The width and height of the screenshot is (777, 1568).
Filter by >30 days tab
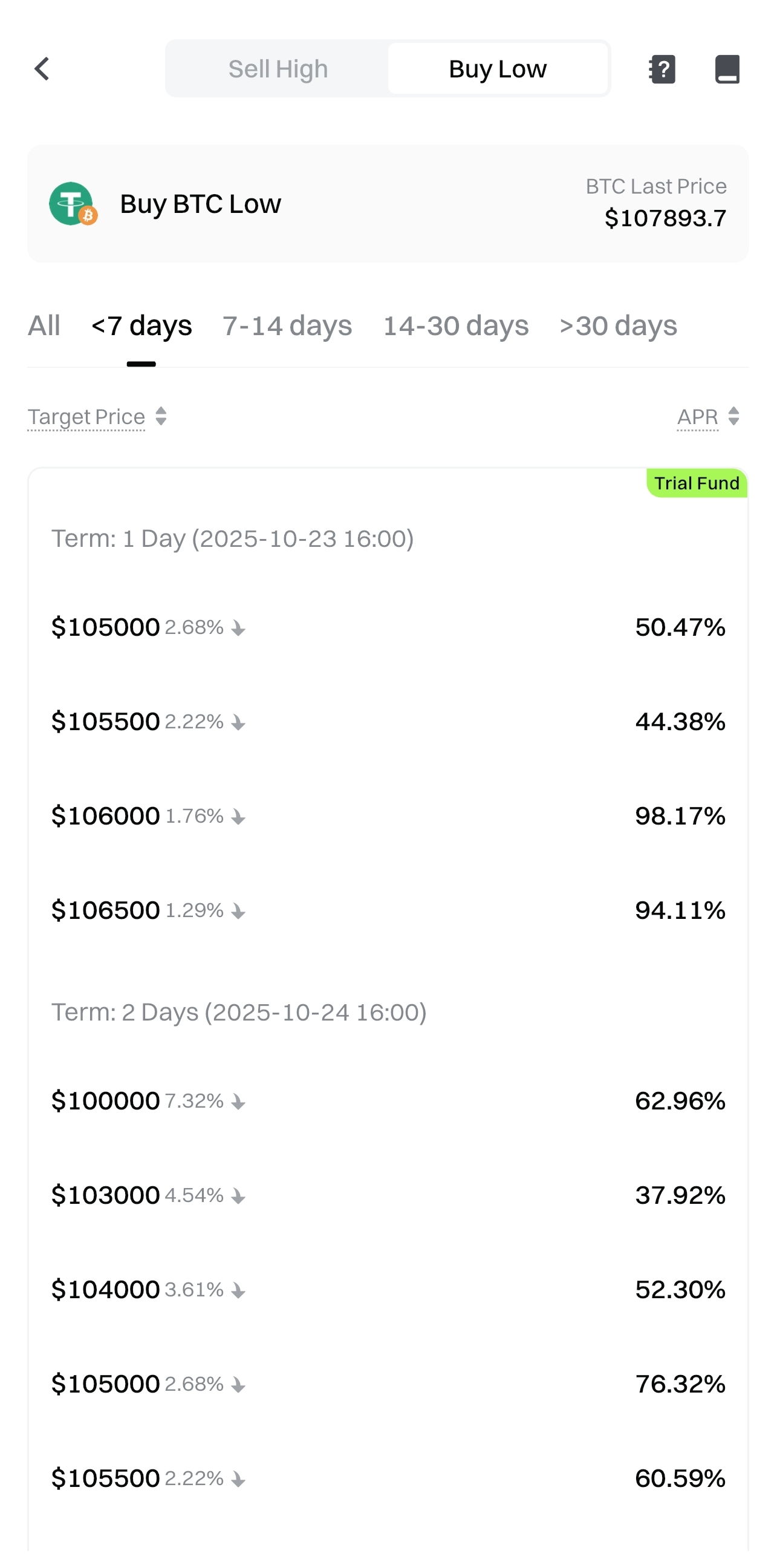[617, 325]
